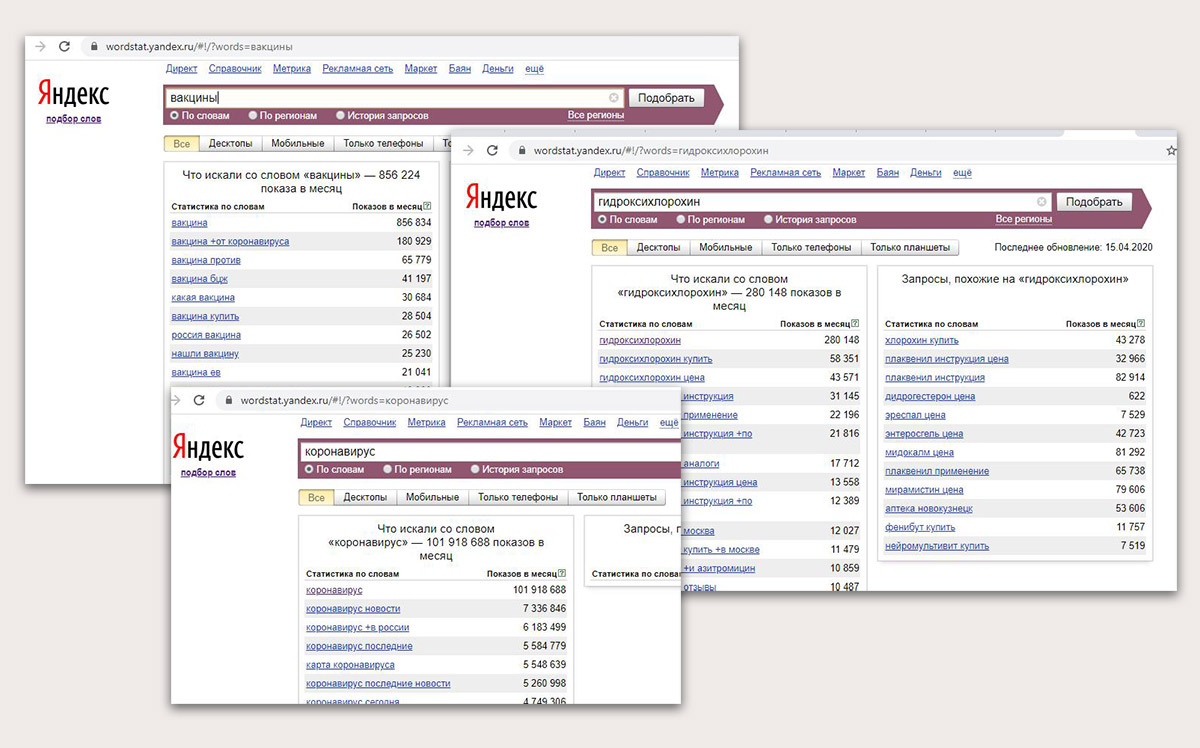Image resolution: width=1200 pixels, height=748 pixels.
Task: Open Рекламная сеть link in гидроксихлорохин window
Action: tap(785, 173)
